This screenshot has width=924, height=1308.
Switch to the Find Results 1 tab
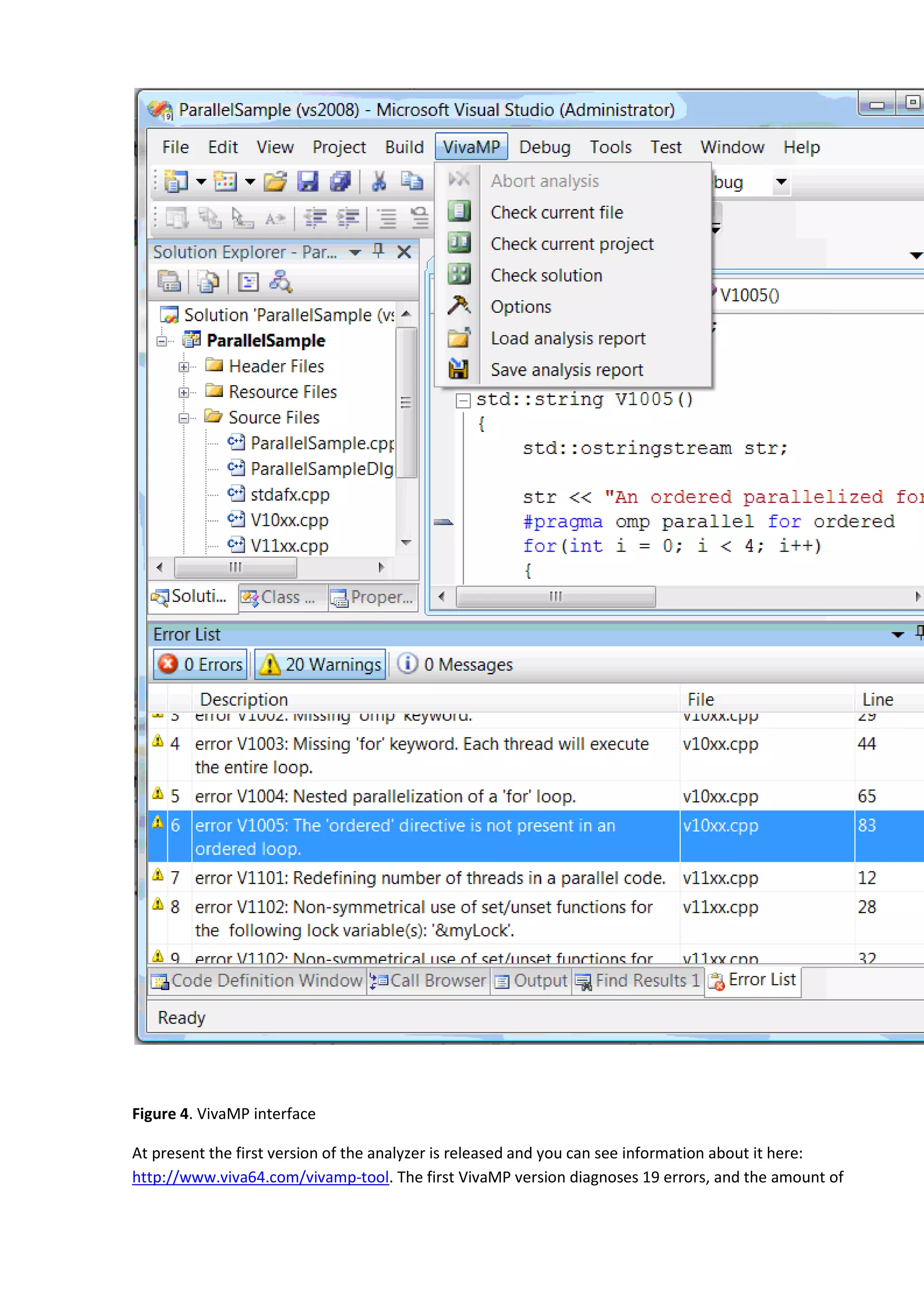click(x=638, y=980)
